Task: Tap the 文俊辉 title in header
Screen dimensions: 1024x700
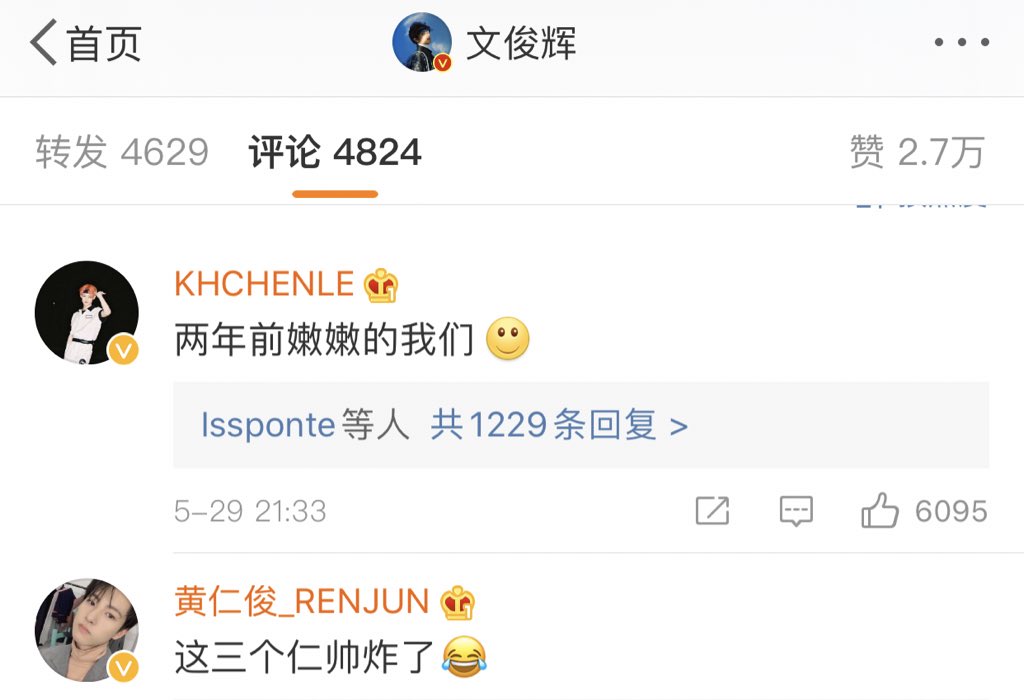Action: pyautogui.click(x=521, y=43)
